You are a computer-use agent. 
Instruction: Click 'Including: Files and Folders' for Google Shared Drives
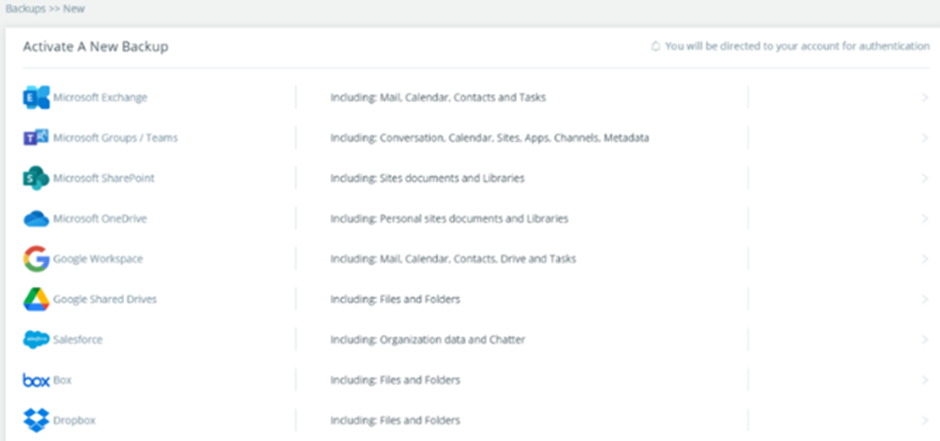pyautogui.click(x=396, y=299)
